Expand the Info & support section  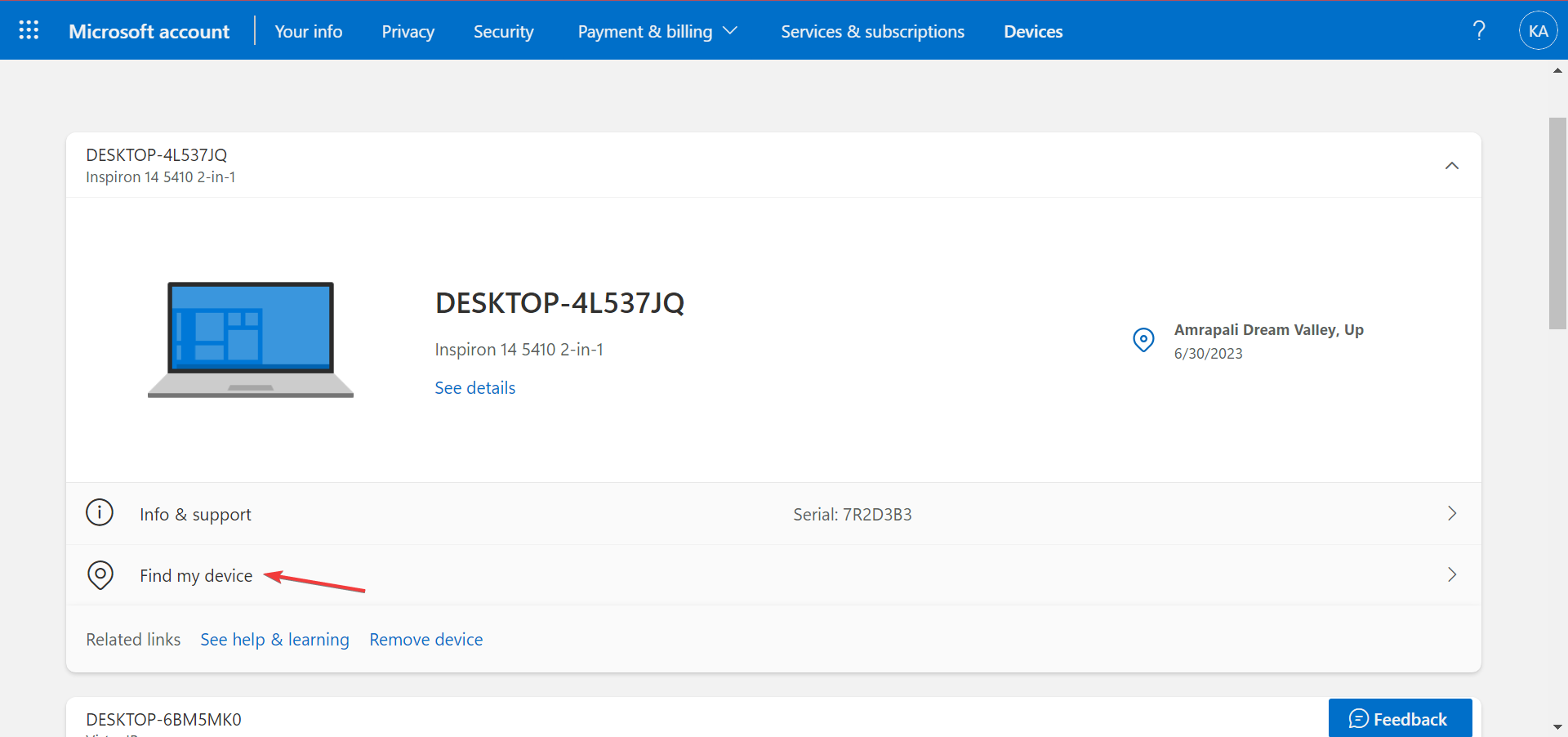(1451, 513)
